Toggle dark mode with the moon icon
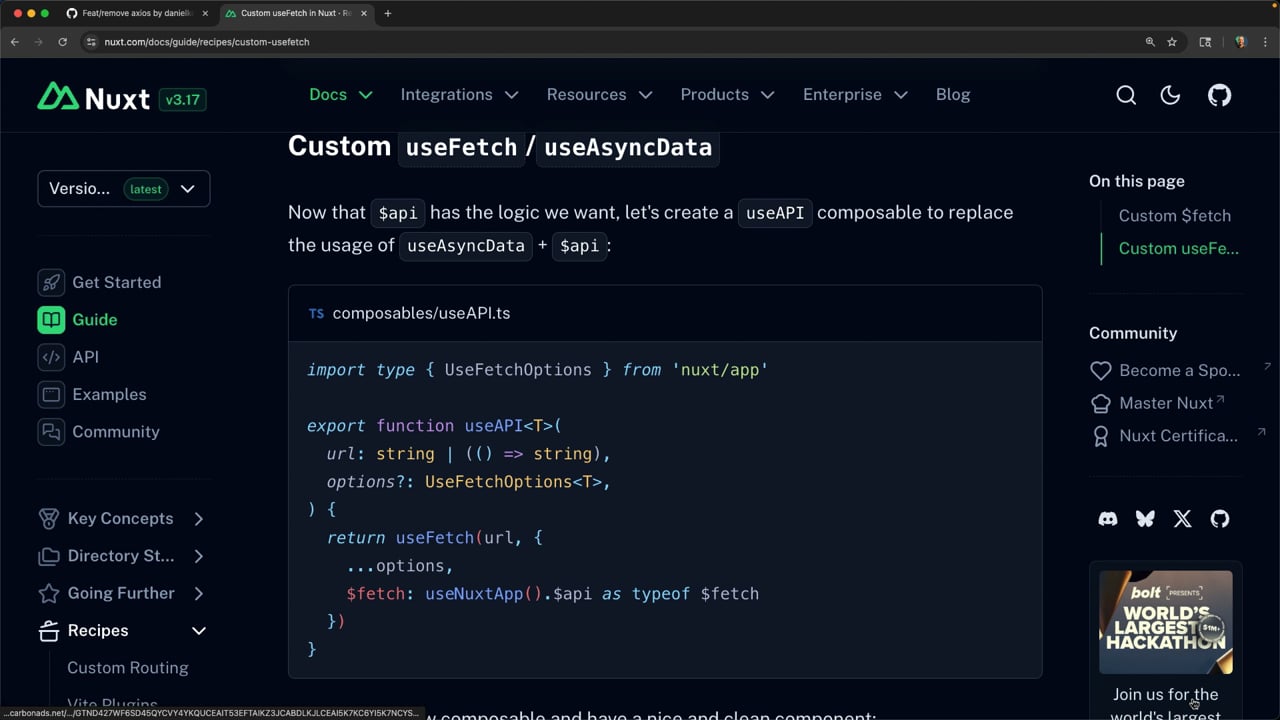Image resolution: width=1280 pixels, height=720 pixels. [1170, 95]
